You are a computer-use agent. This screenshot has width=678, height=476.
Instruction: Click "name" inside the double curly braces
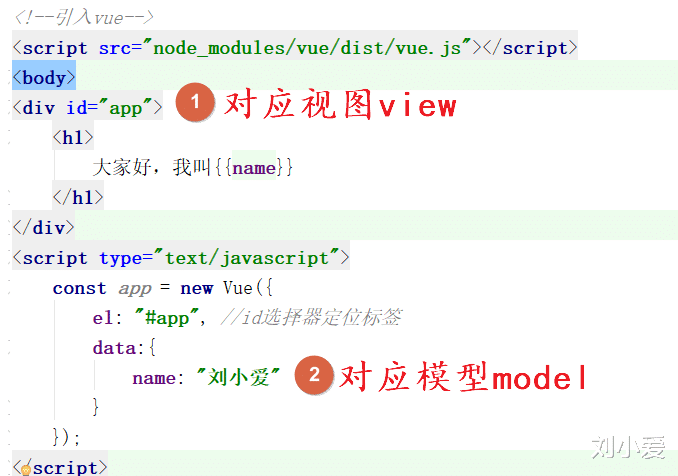pyautogui.click(x=254, y=168)
